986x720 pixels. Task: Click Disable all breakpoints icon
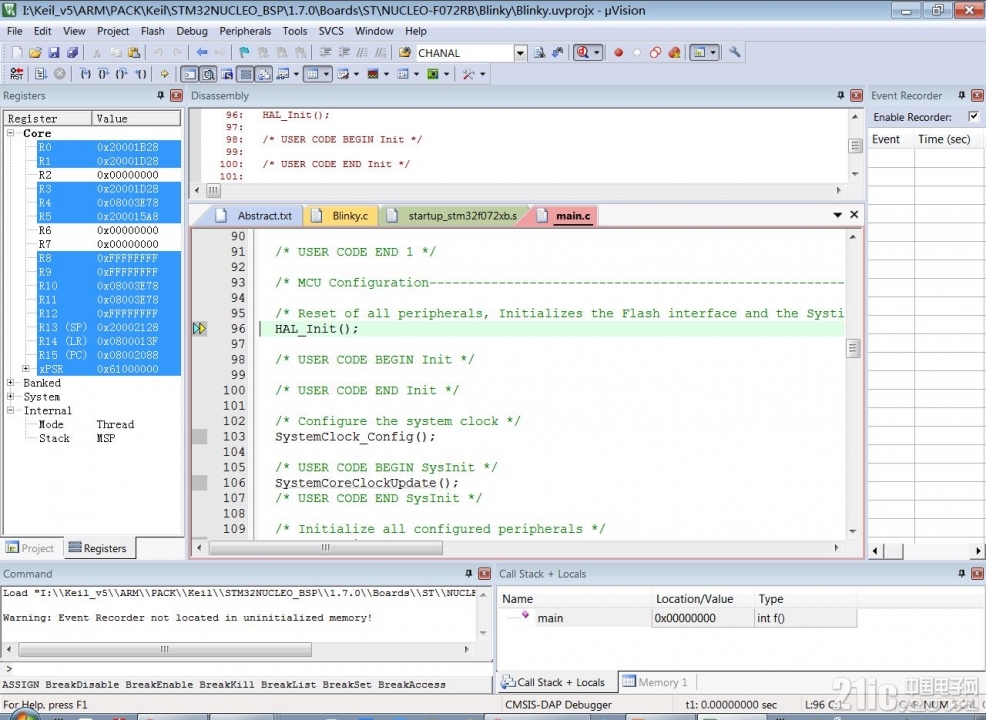pos(655,53)
